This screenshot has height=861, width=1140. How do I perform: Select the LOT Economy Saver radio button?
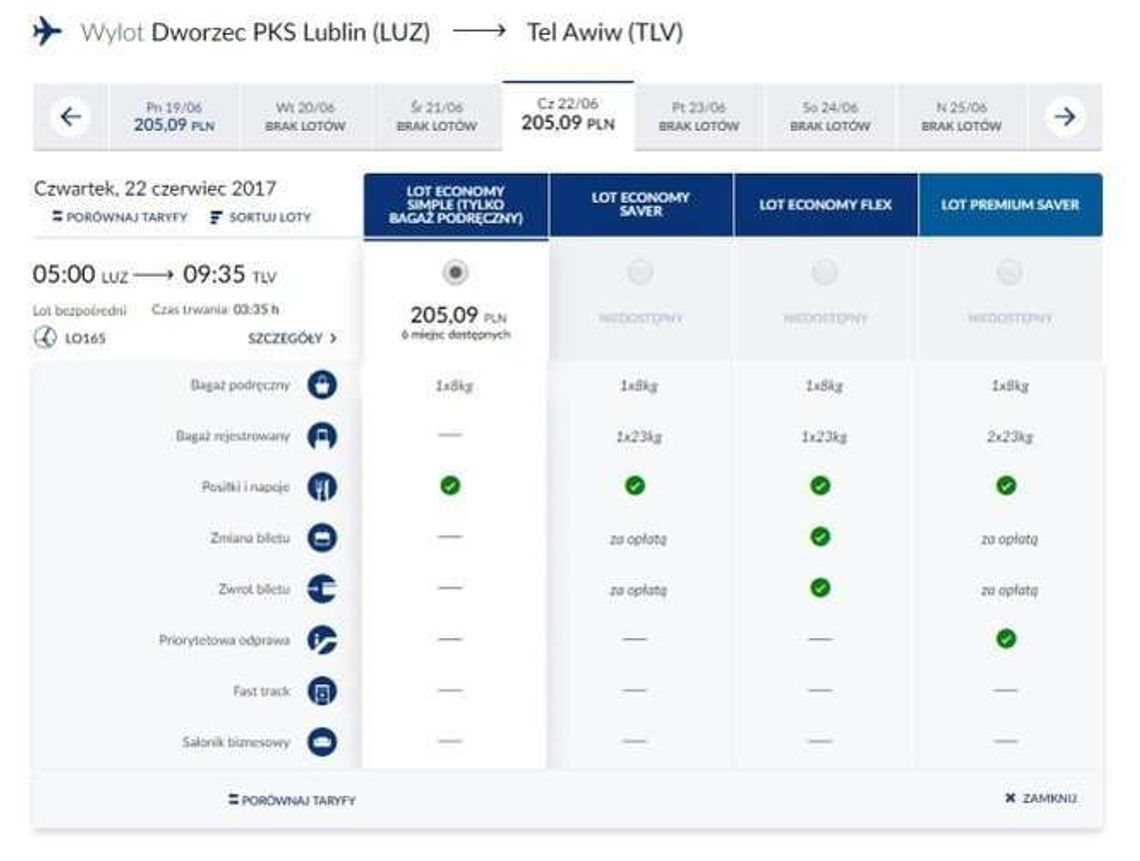640,271
